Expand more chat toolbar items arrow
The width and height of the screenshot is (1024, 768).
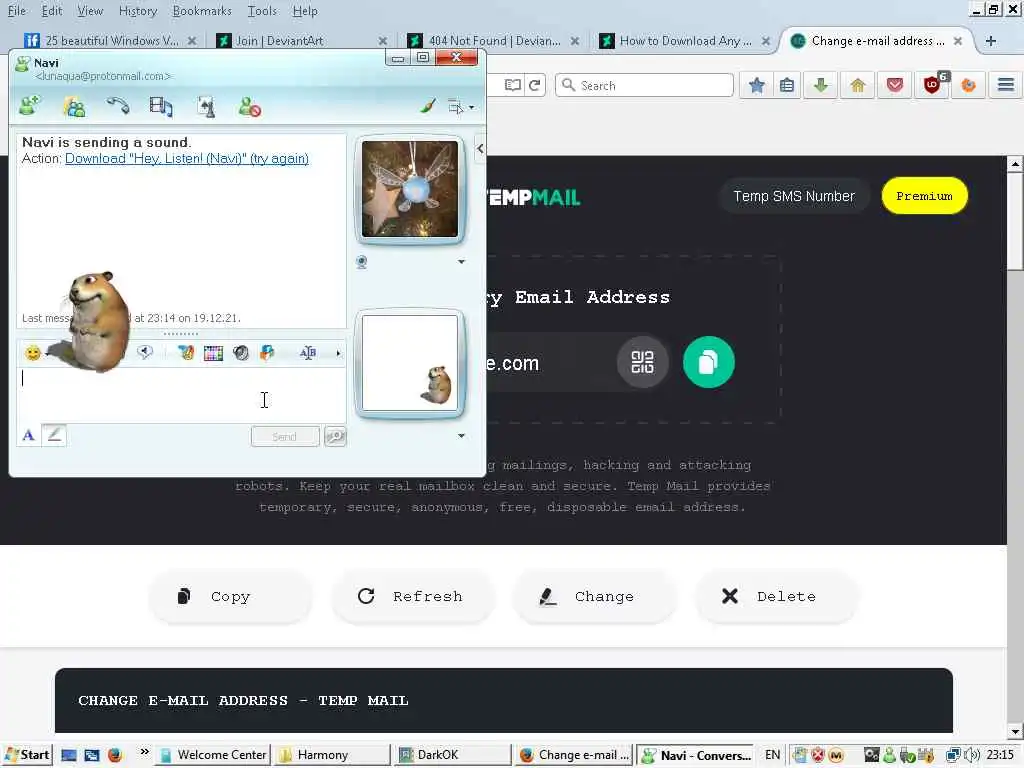(x=338, y=353)
